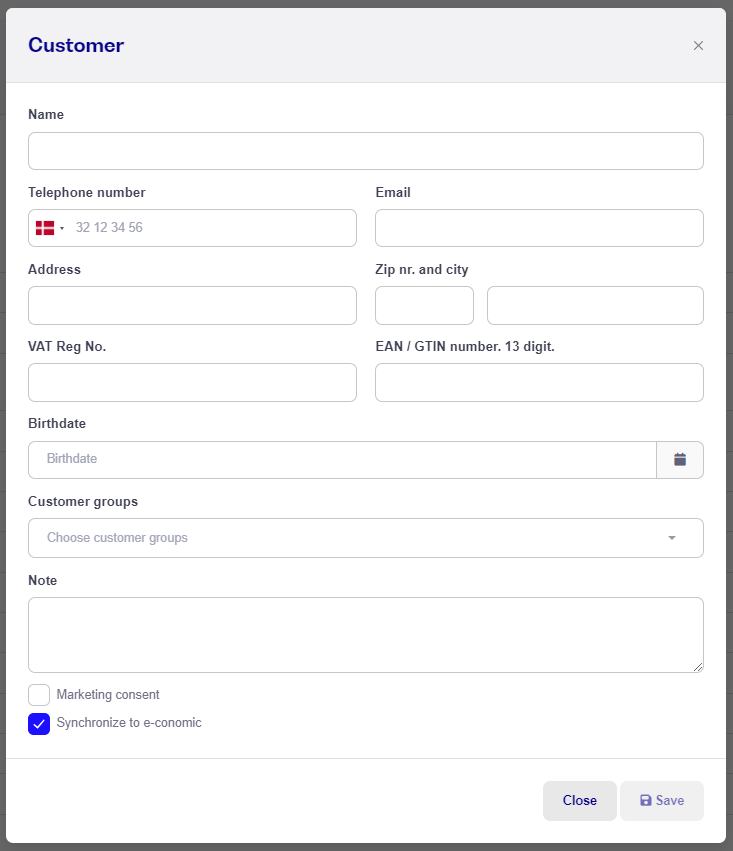
Task: Enable the Marketing consent checkbox
Action: [x=39, y=695]
